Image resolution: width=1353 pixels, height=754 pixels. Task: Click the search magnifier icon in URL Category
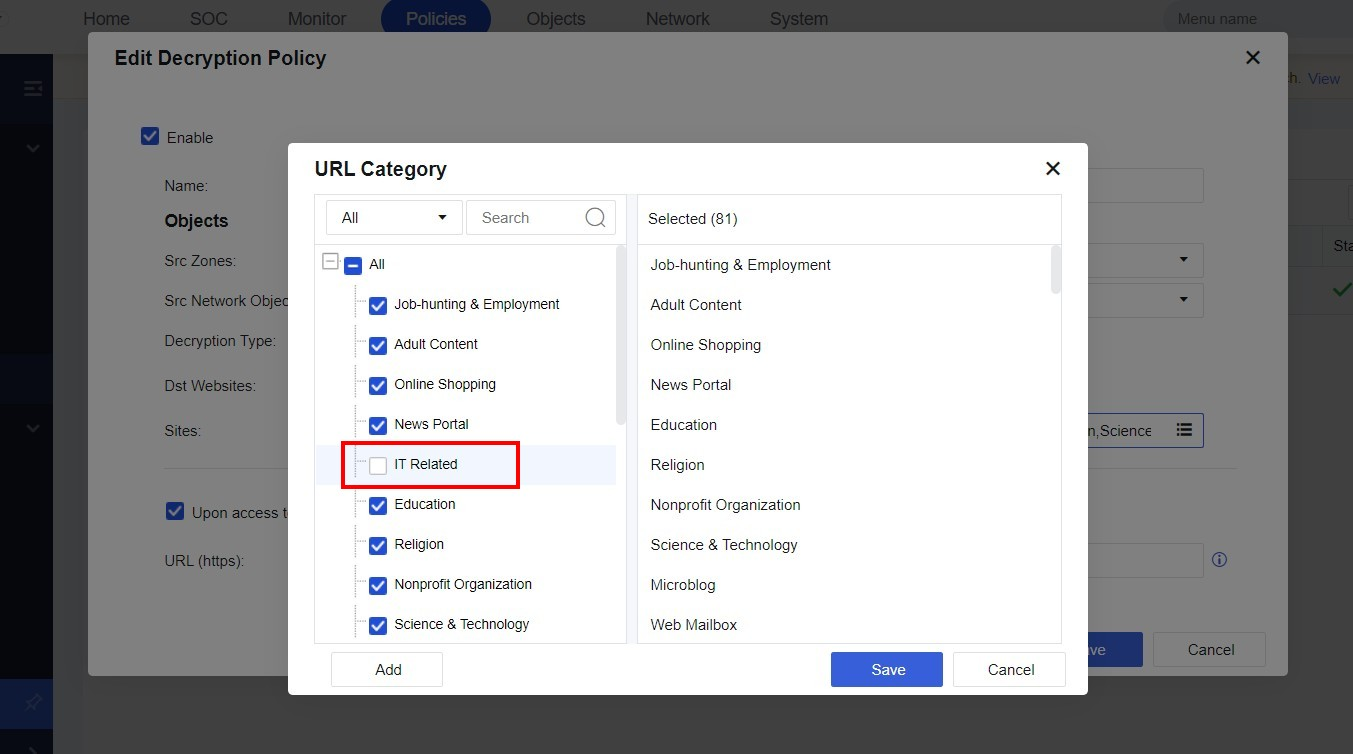pyautogui.click(x=595, y=217)
